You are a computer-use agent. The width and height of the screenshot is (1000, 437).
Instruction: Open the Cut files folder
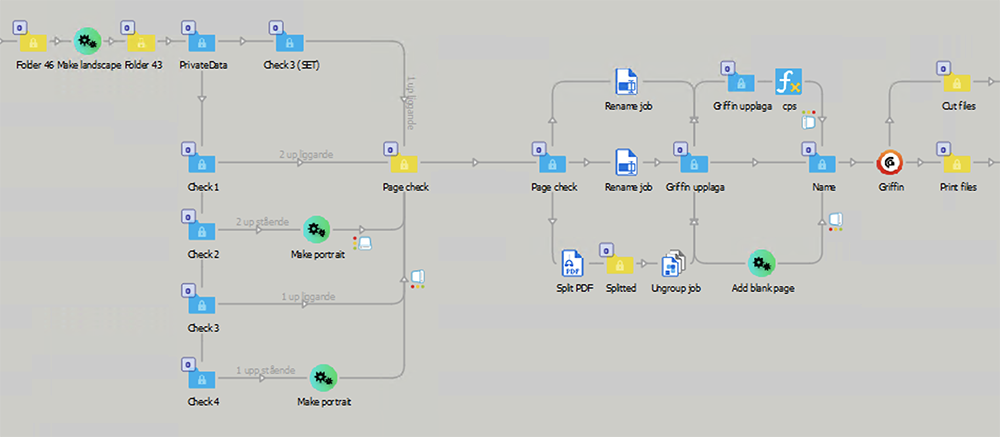[959, 82]
